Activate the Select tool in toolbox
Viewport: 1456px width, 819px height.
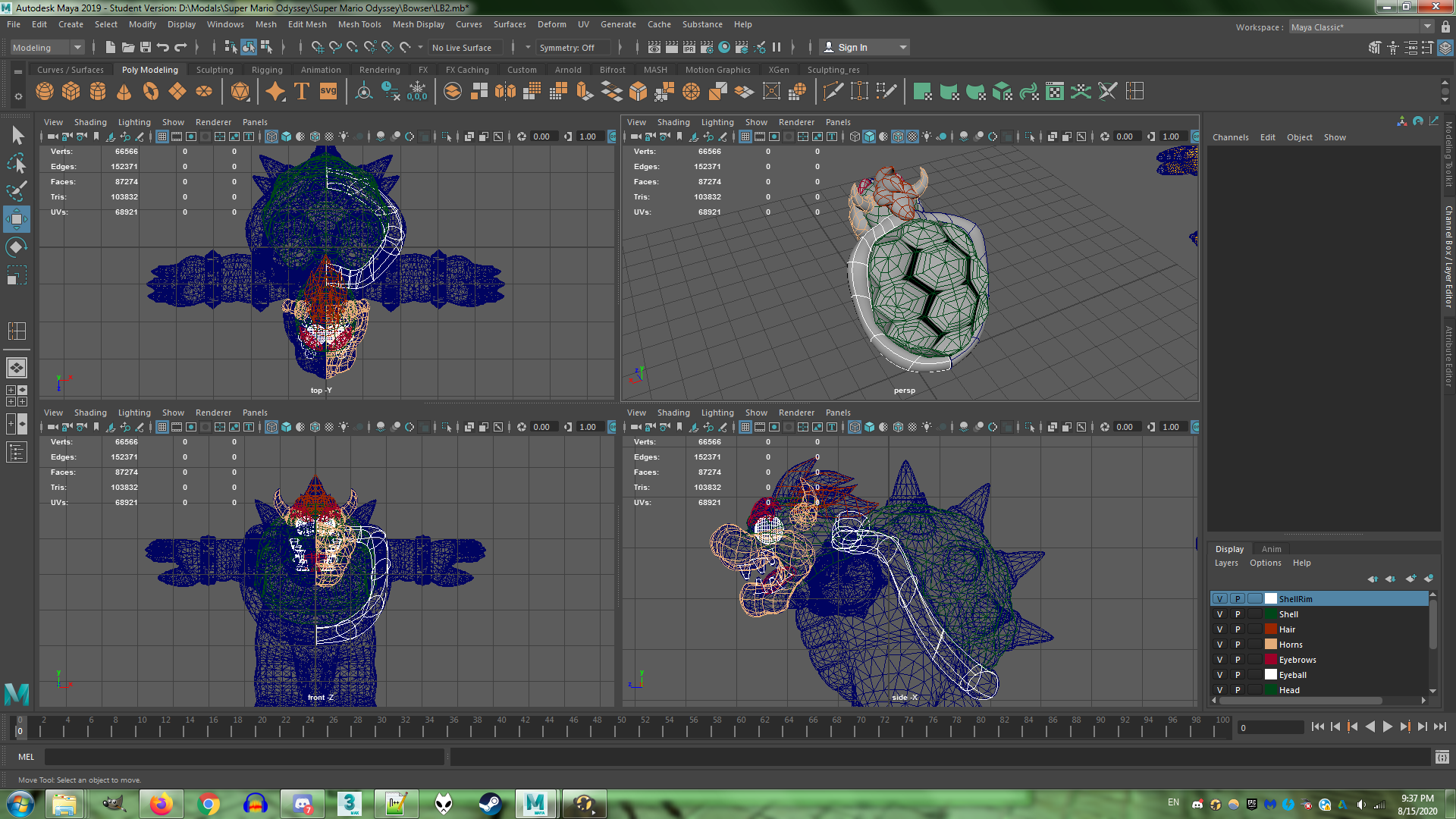tap(17, 136)
